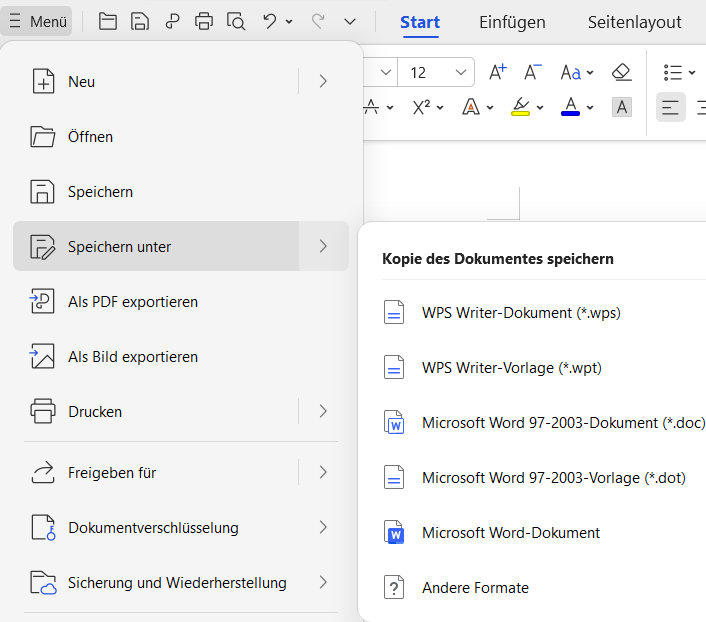706x622 pixels.
Task: Open the font size dropdown
Action: point(461,72)
